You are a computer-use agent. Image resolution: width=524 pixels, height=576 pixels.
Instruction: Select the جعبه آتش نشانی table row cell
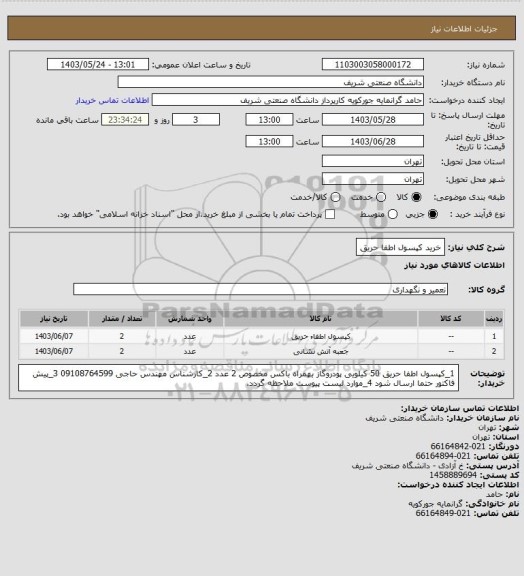(320, 352)
